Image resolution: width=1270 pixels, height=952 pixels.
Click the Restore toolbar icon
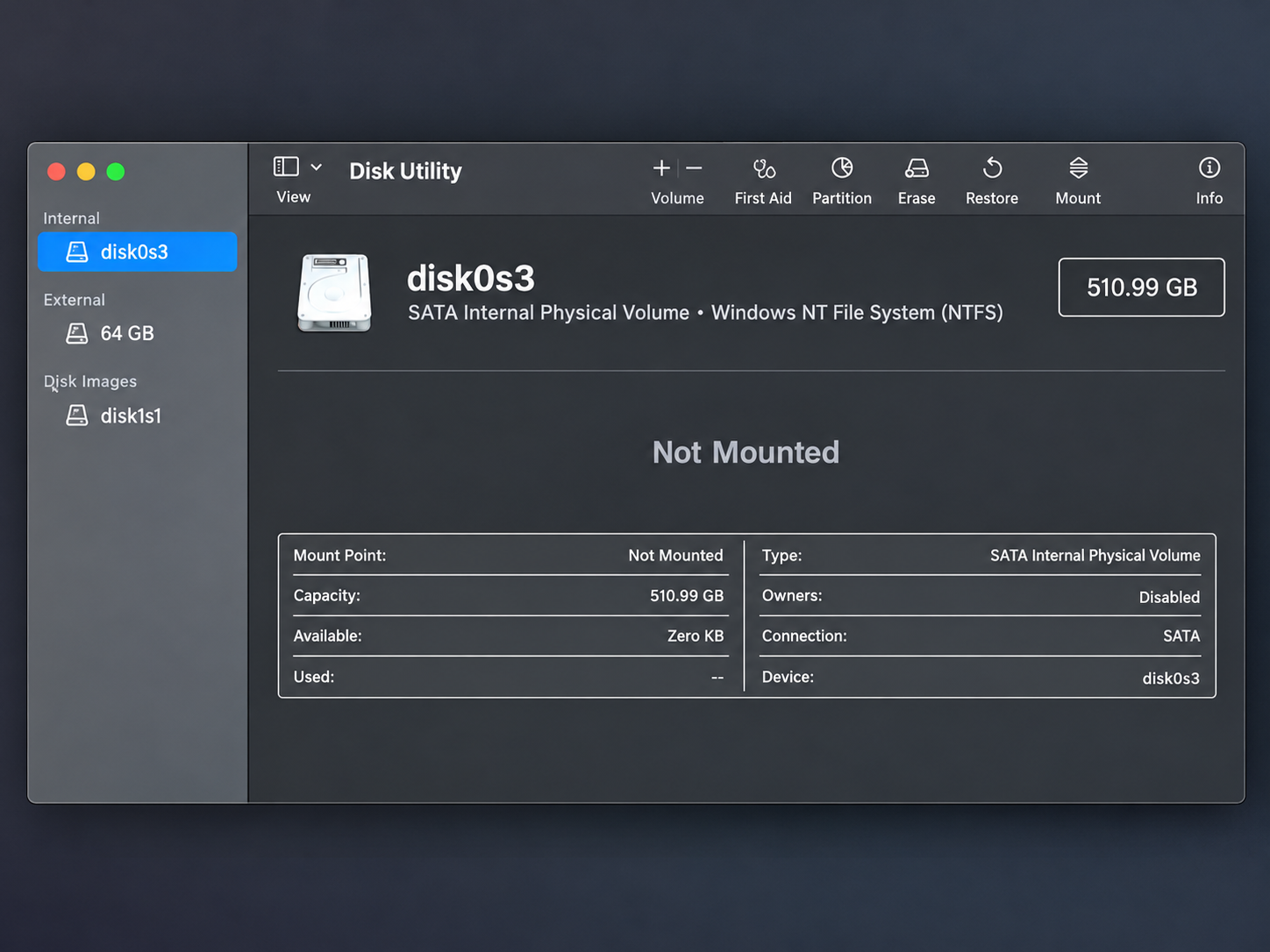point(992,167)
